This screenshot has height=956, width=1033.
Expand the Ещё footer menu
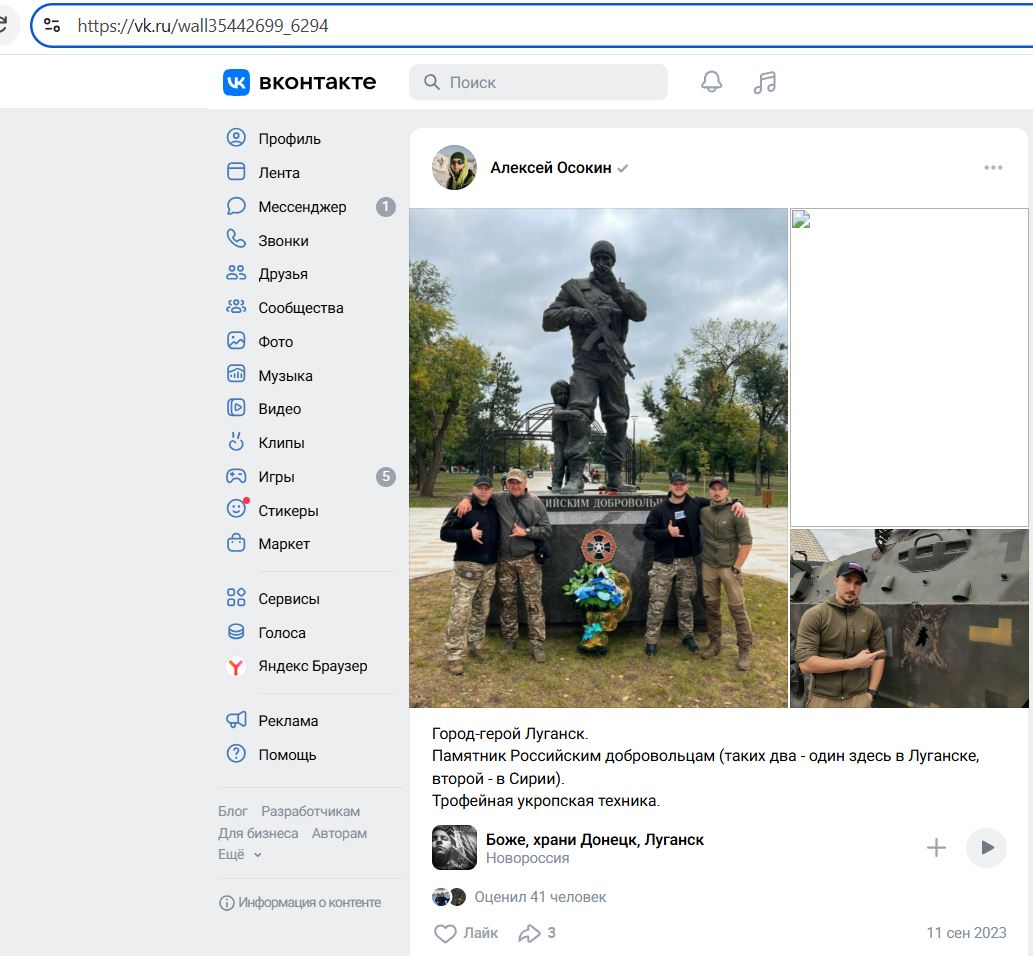pos(240,855)
